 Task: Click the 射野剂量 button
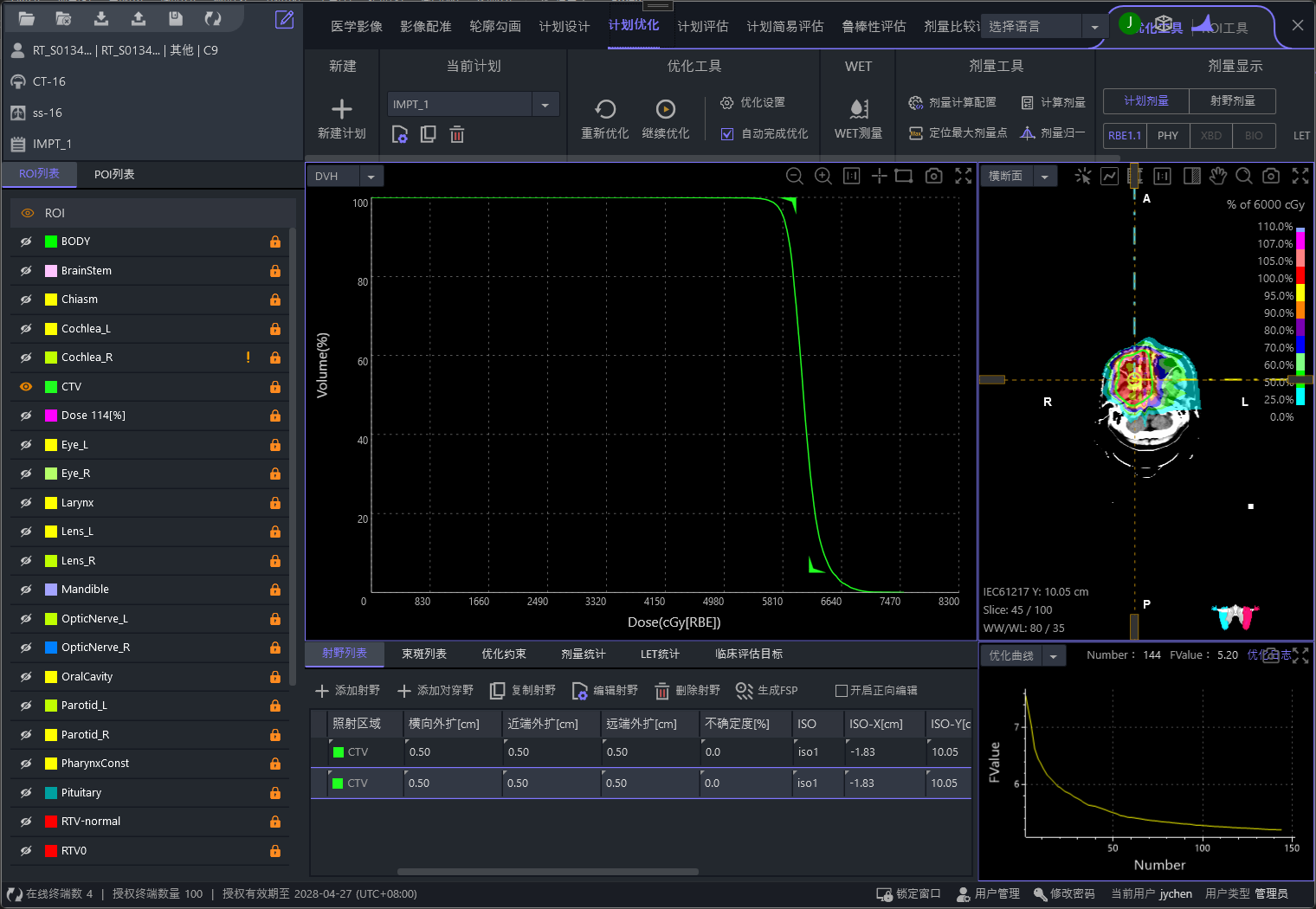(x=1232, y=100)
